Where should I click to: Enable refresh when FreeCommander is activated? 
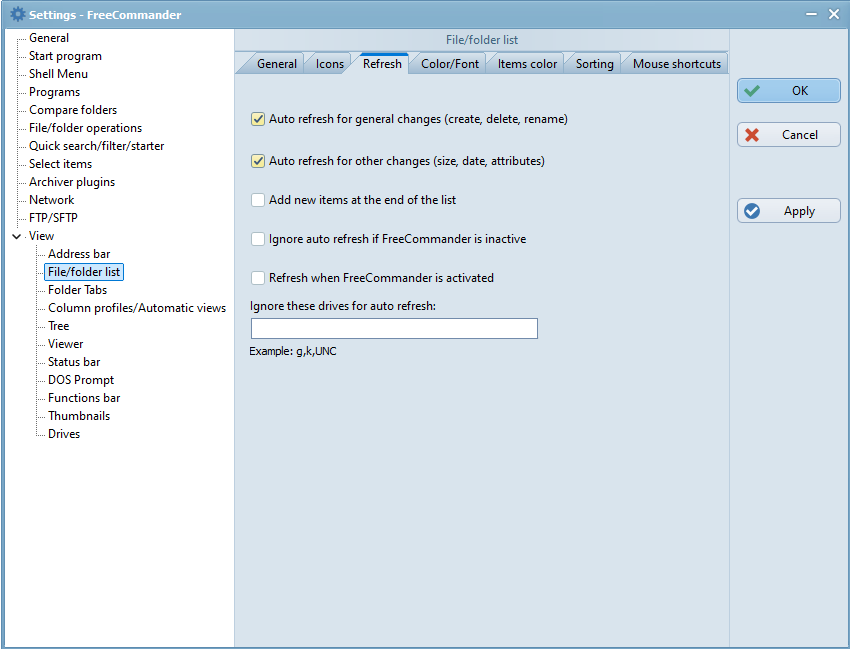(x=258, y=278)
